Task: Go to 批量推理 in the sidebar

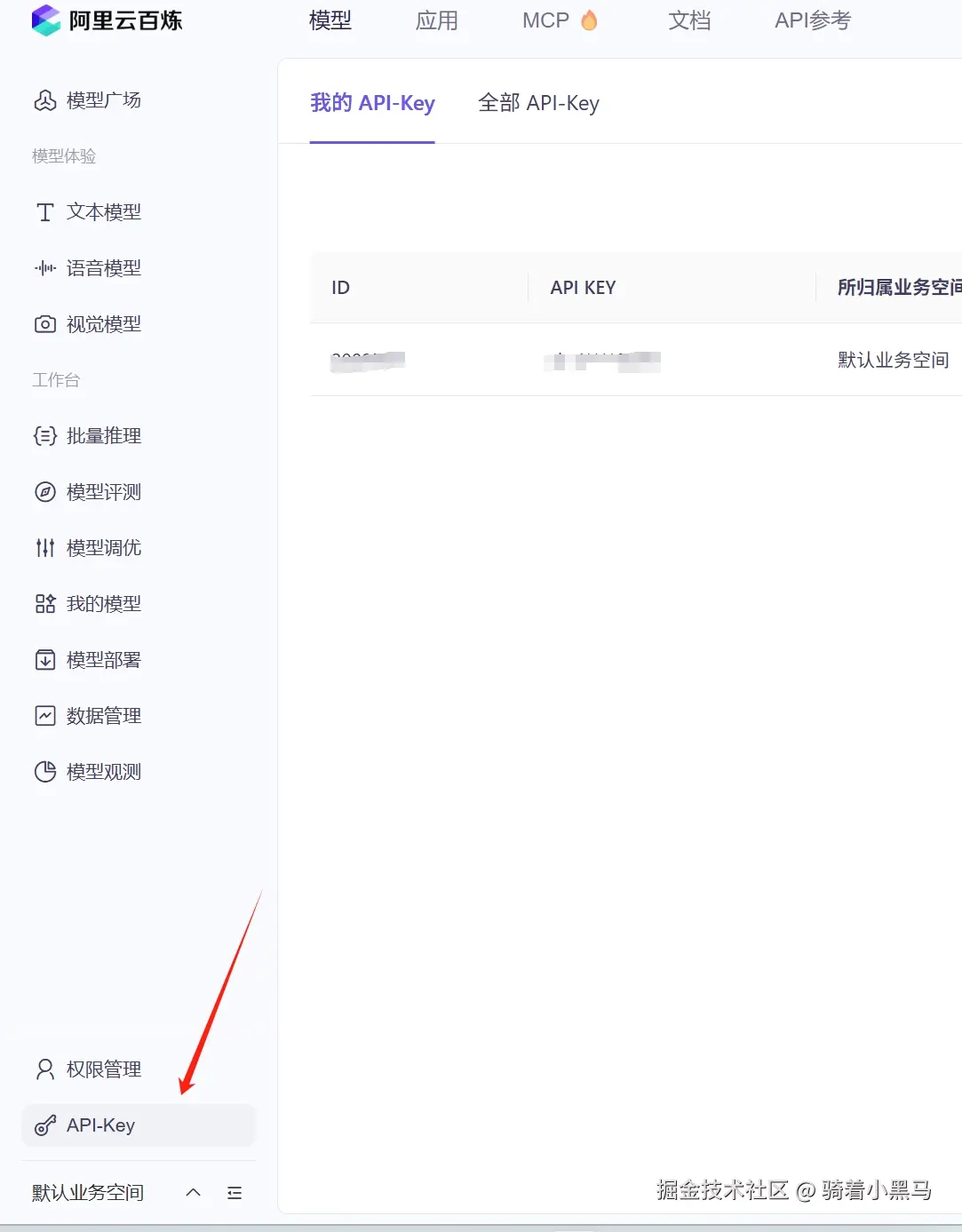Action: point(104,436)
